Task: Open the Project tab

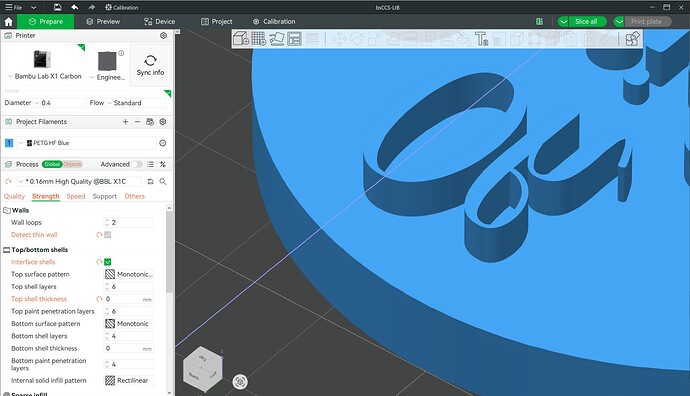Action: click(217, 22)
